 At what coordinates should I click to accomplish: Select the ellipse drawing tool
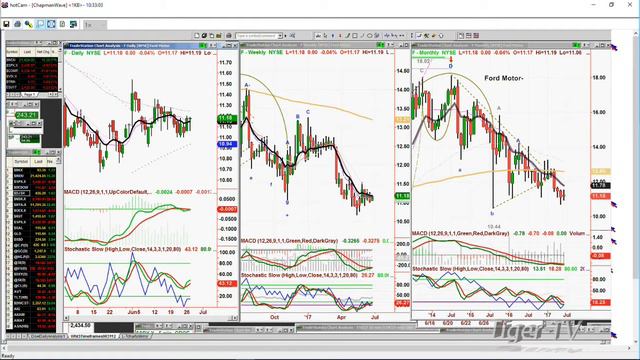click(370, 36)
